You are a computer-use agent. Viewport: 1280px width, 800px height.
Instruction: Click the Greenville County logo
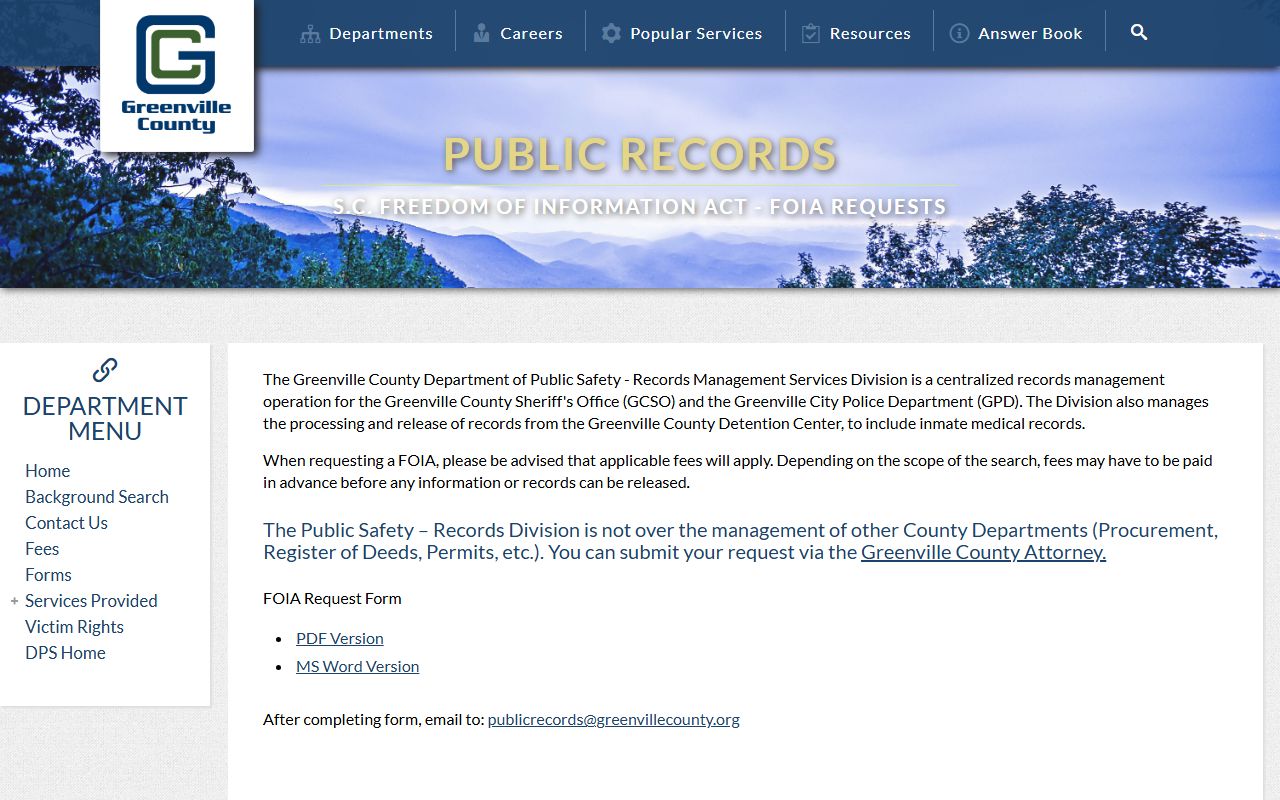[176, 74]
